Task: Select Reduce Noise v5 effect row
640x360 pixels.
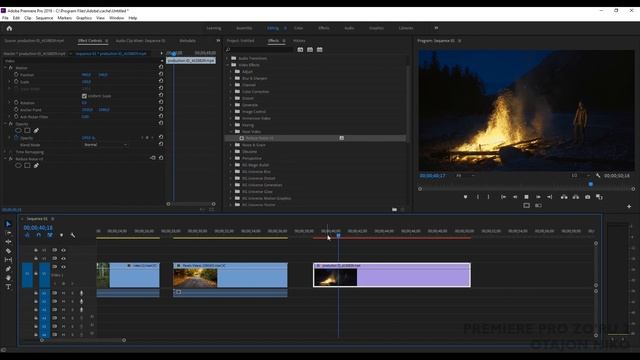Action: point(315,138)
